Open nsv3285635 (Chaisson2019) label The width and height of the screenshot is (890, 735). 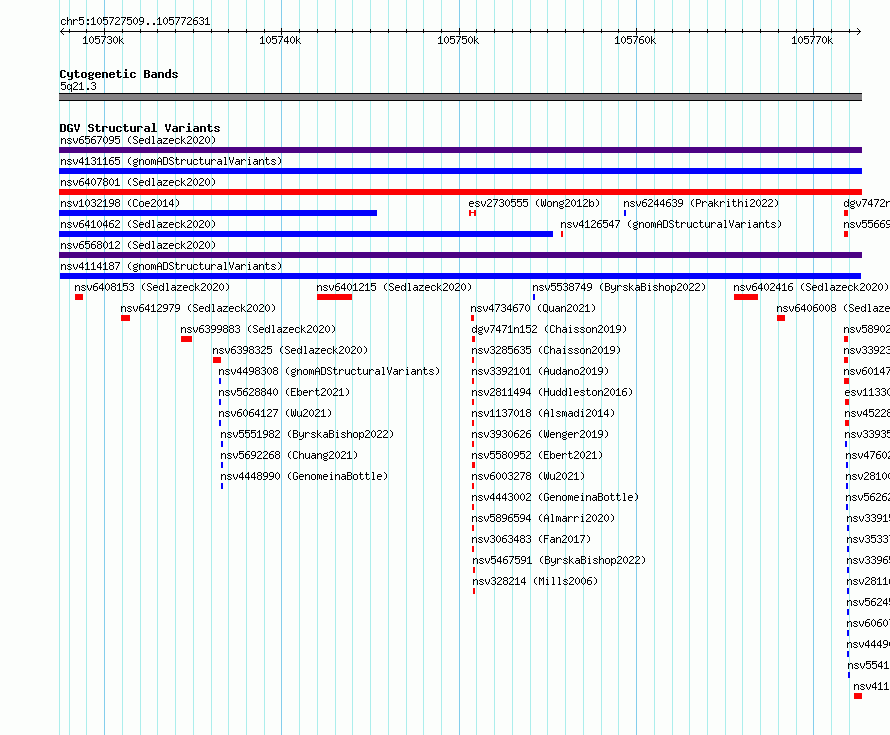click(x=546, y=350)
